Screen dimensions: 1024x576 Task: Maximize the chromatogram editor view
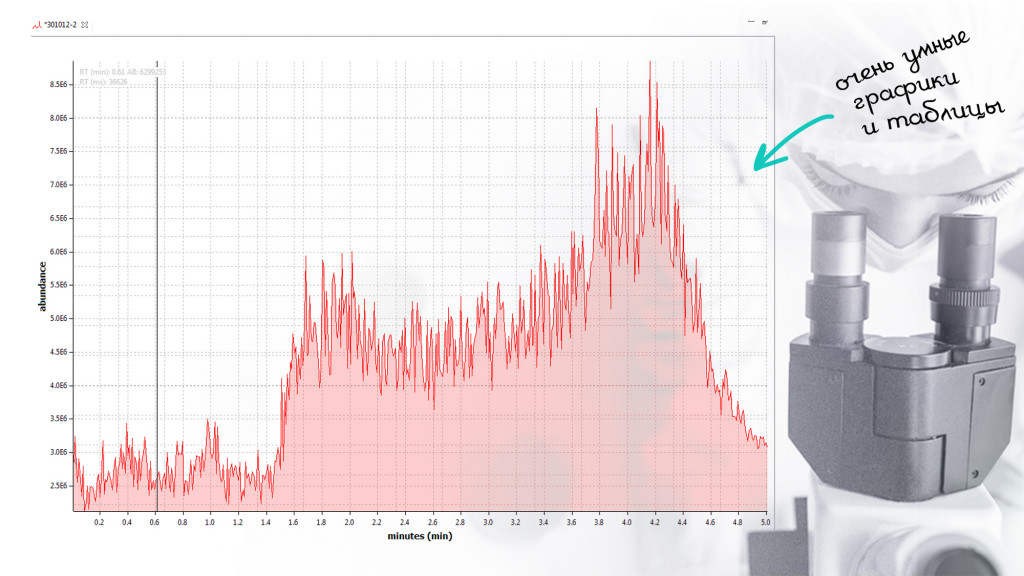765,21
